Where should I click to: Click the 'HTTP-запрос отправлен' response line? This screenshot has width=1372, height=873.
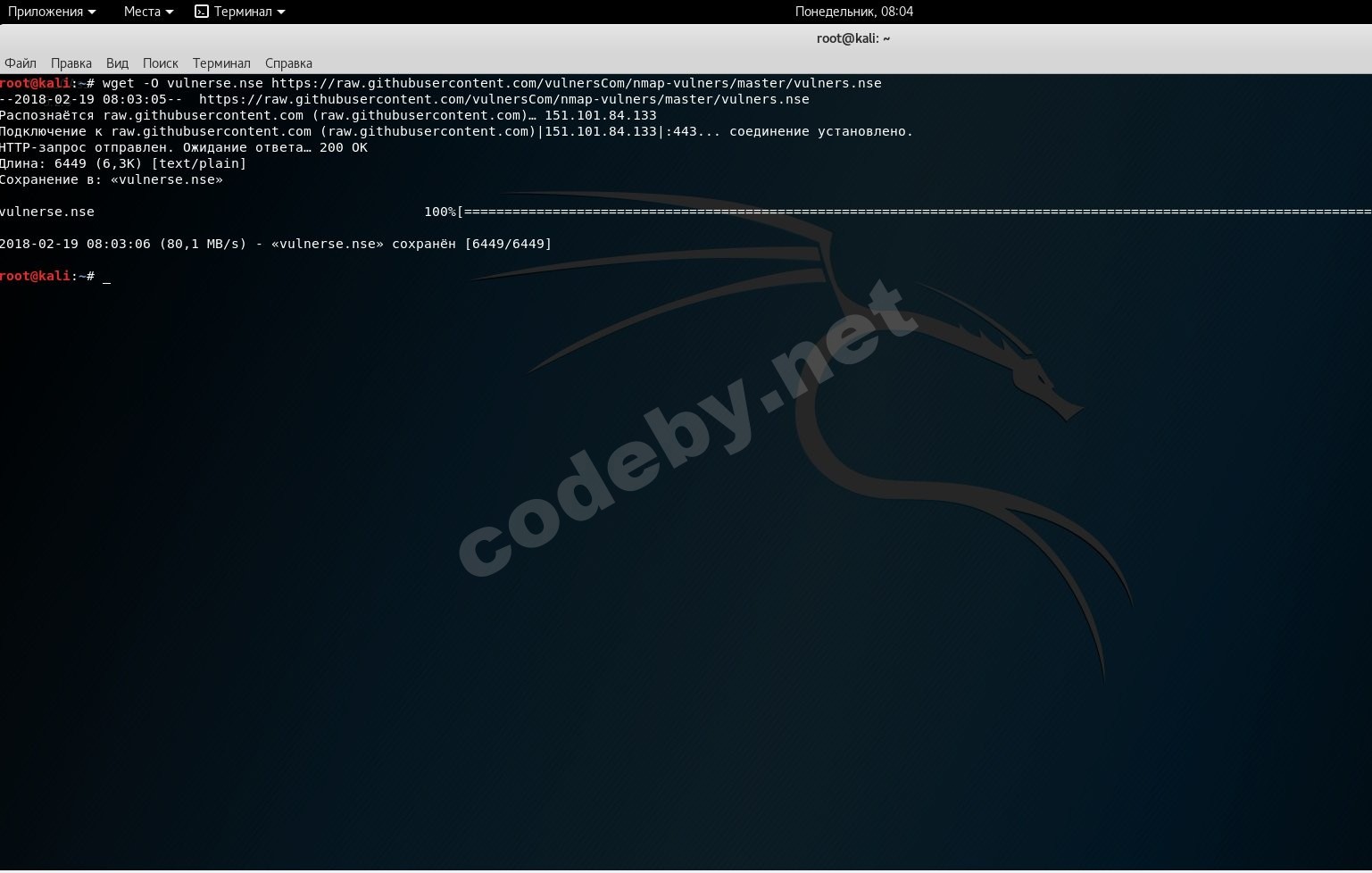coord(184,147)
